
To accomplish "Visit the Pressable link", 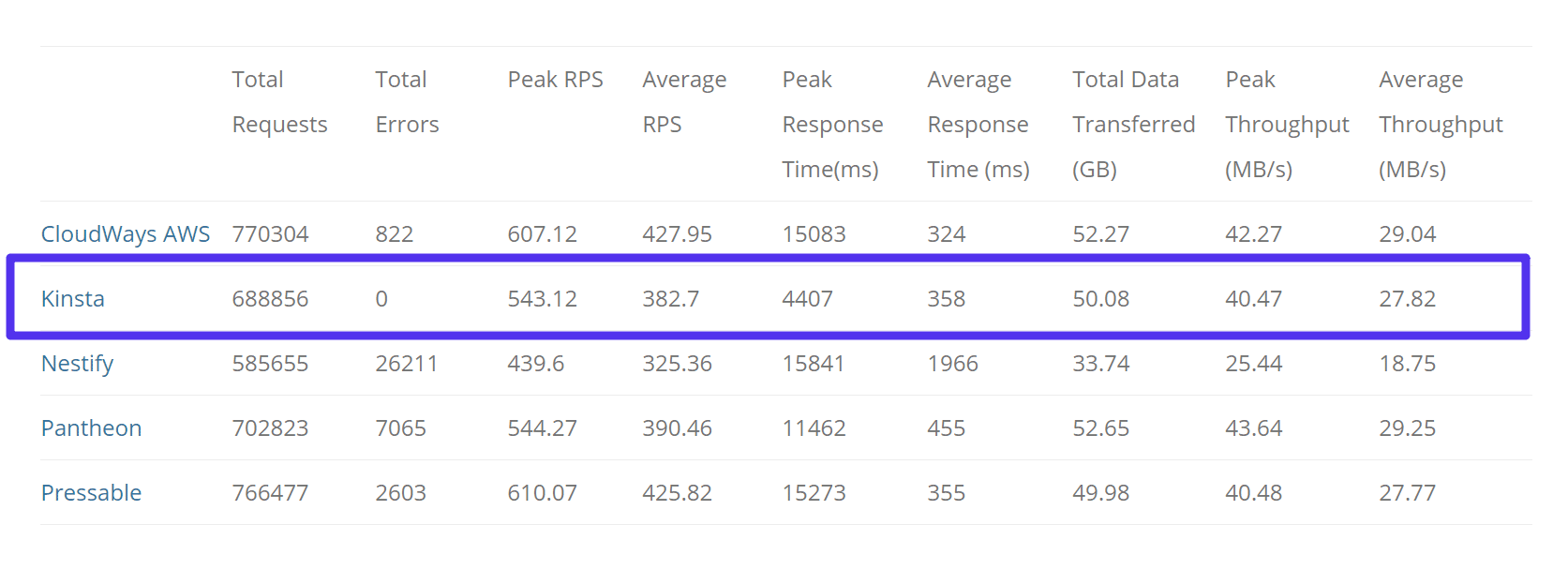I will pyautogui.click(x=91, y=493).
